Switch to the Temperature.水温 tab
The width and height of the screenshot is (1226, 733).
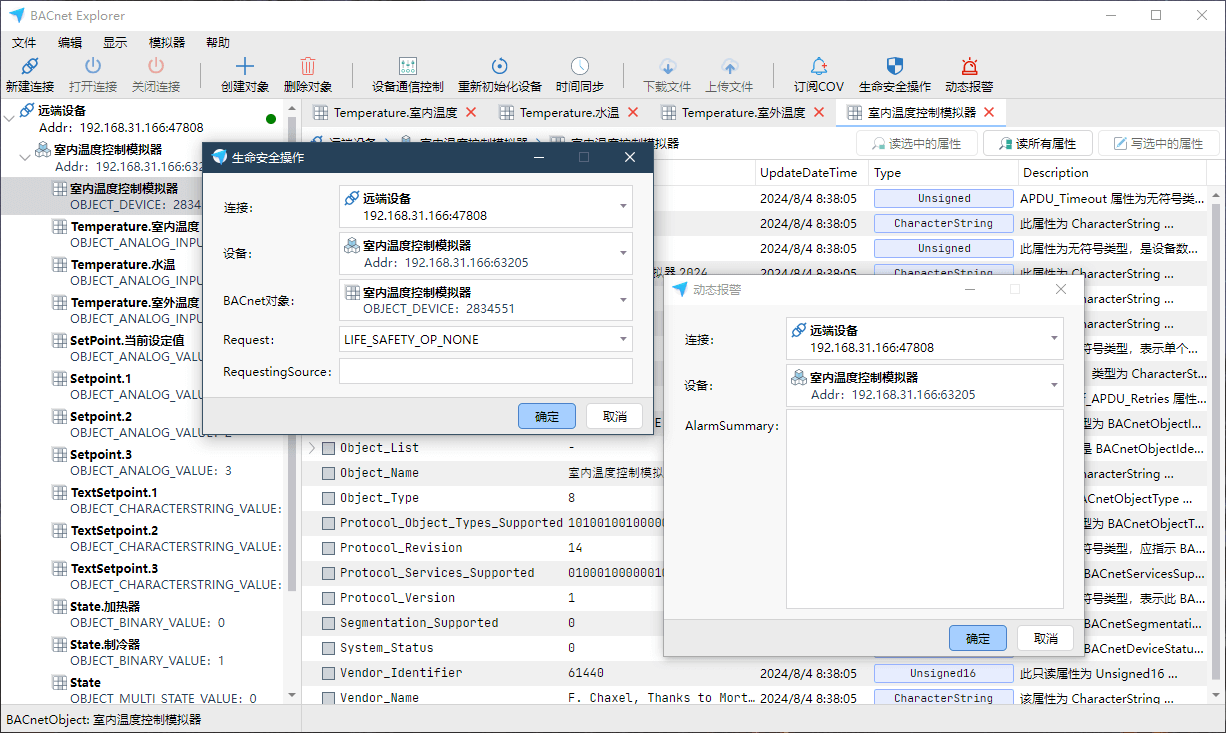pos(568,113)
